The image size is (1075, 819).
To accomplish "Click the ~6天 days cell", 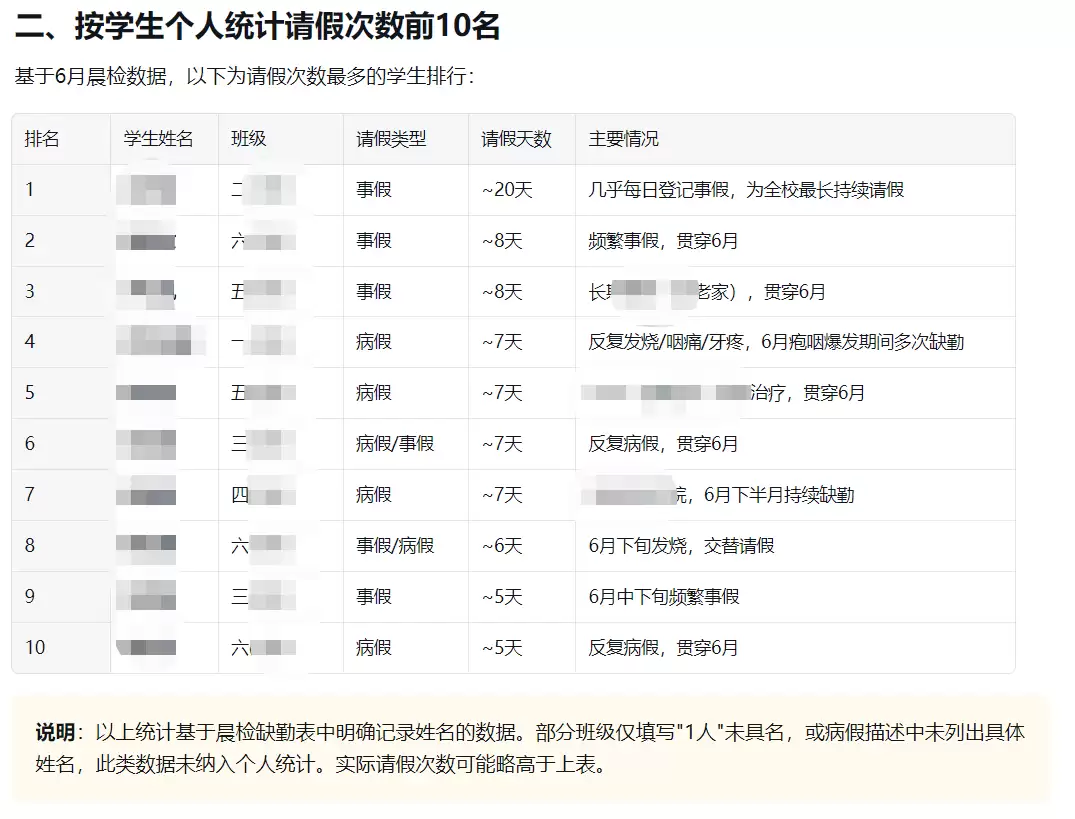I will (502, 546).
